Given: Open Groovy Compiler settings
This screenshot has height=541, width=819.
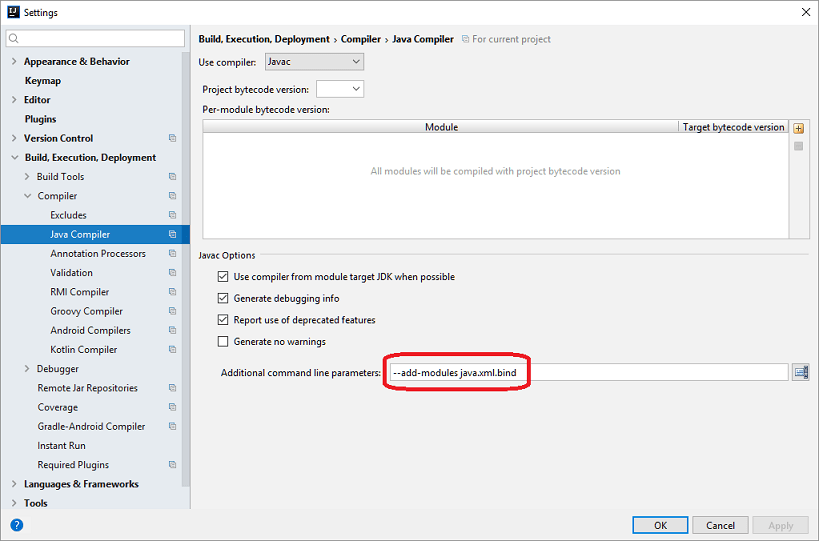Looking at the screenshot, I should point(86,311).
